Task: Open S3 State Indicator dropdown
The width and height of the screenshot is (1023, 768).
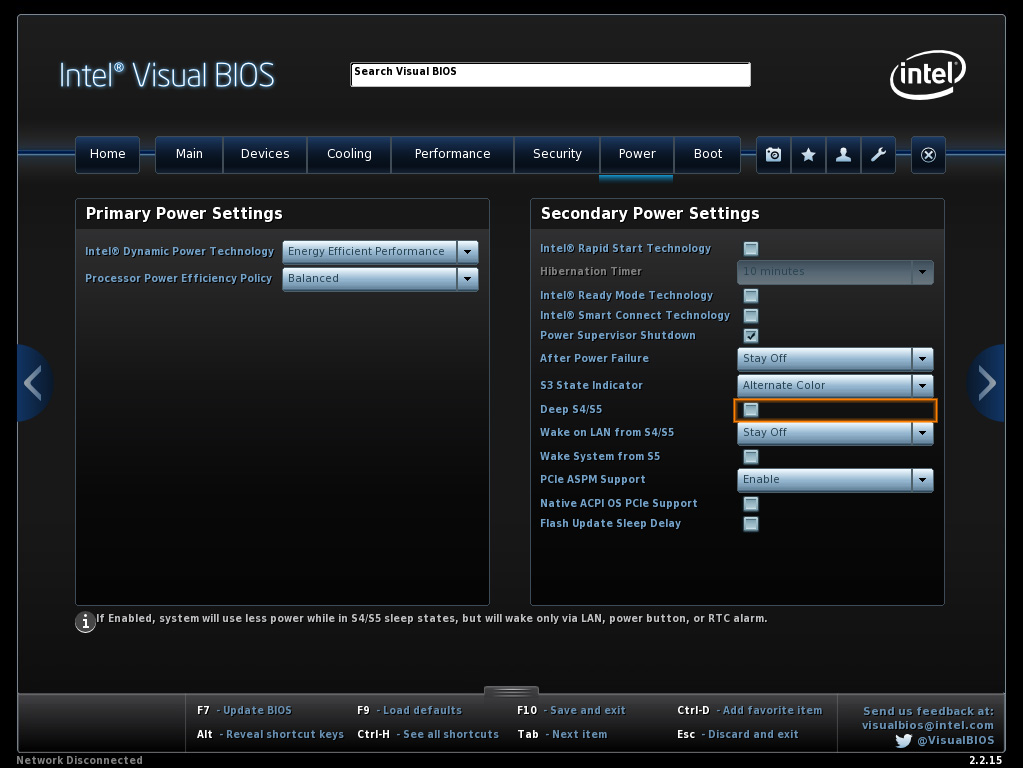Action: pos(835,386)
